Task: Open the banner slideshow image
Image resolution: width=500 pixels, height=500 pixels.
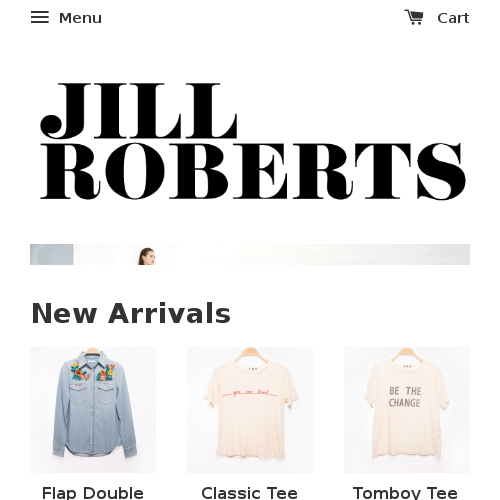Action: coord(250,254)
